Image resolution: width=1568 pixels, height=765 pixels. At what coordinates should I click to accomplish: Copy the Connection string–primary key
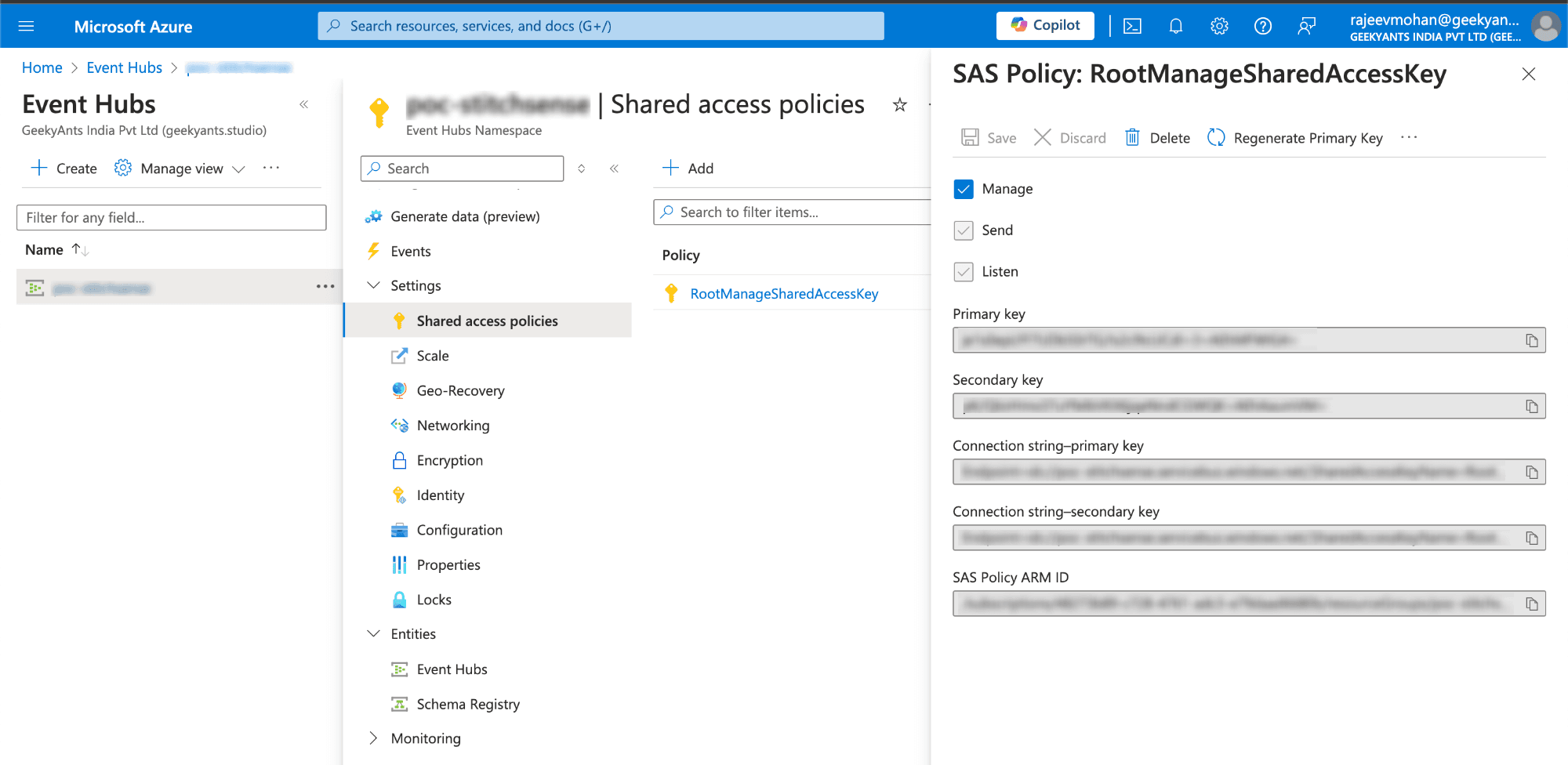point(1532,472)
